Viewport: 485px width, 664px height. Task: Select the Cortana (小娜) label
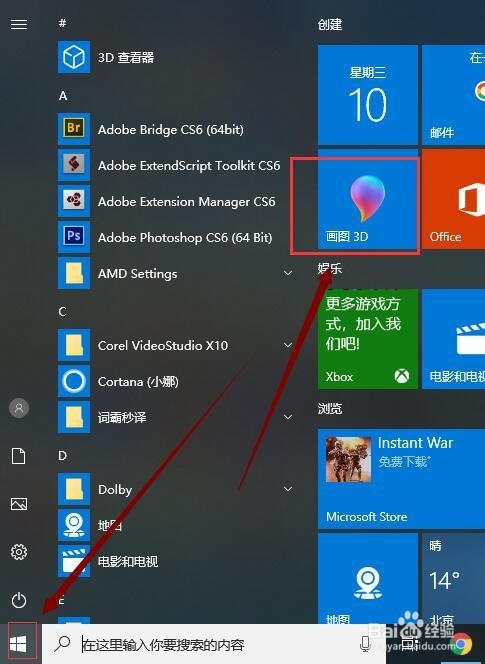click(x=138, y=382)
